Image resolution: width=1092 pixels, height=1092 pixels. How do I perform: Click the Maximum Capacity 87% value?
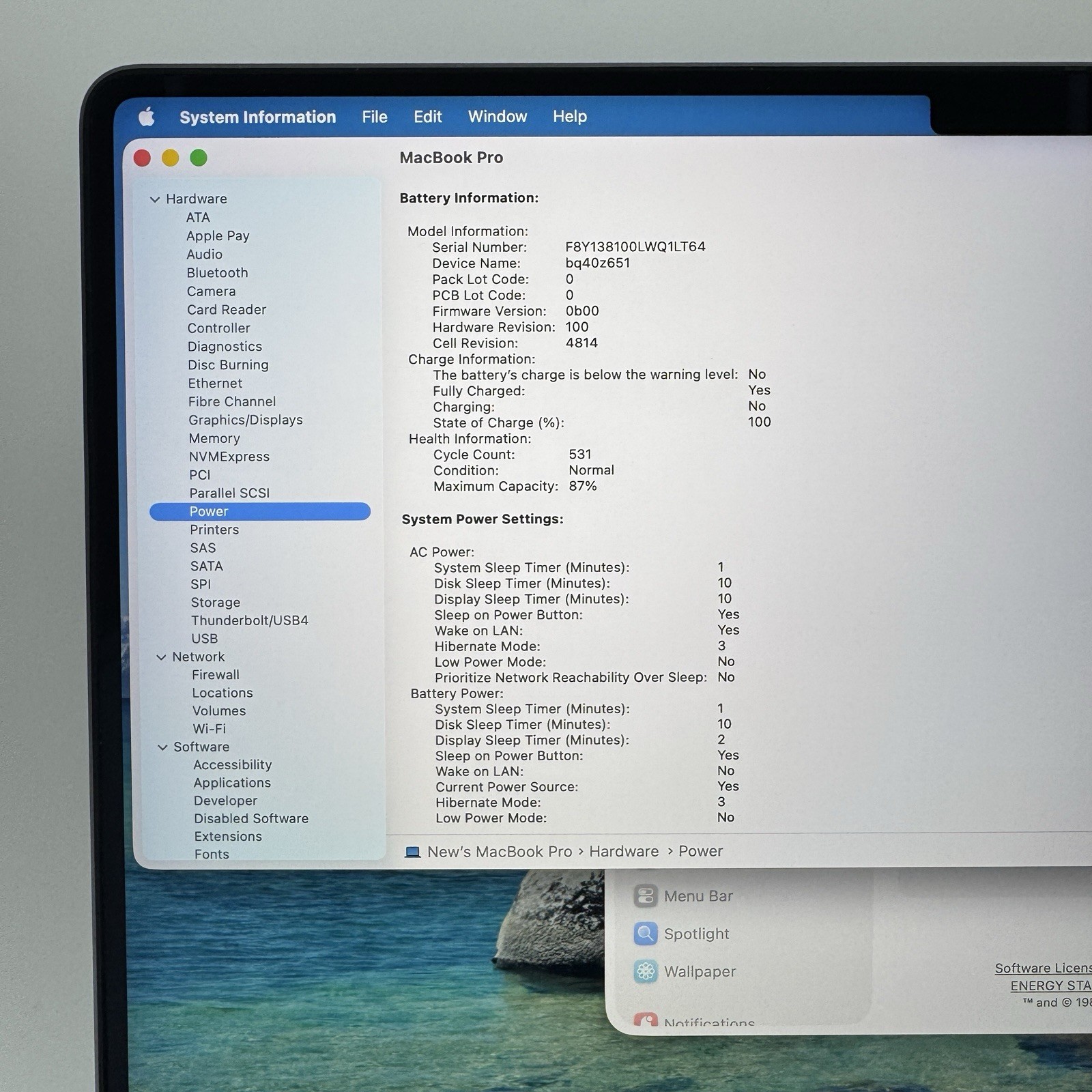pos(583,486)
